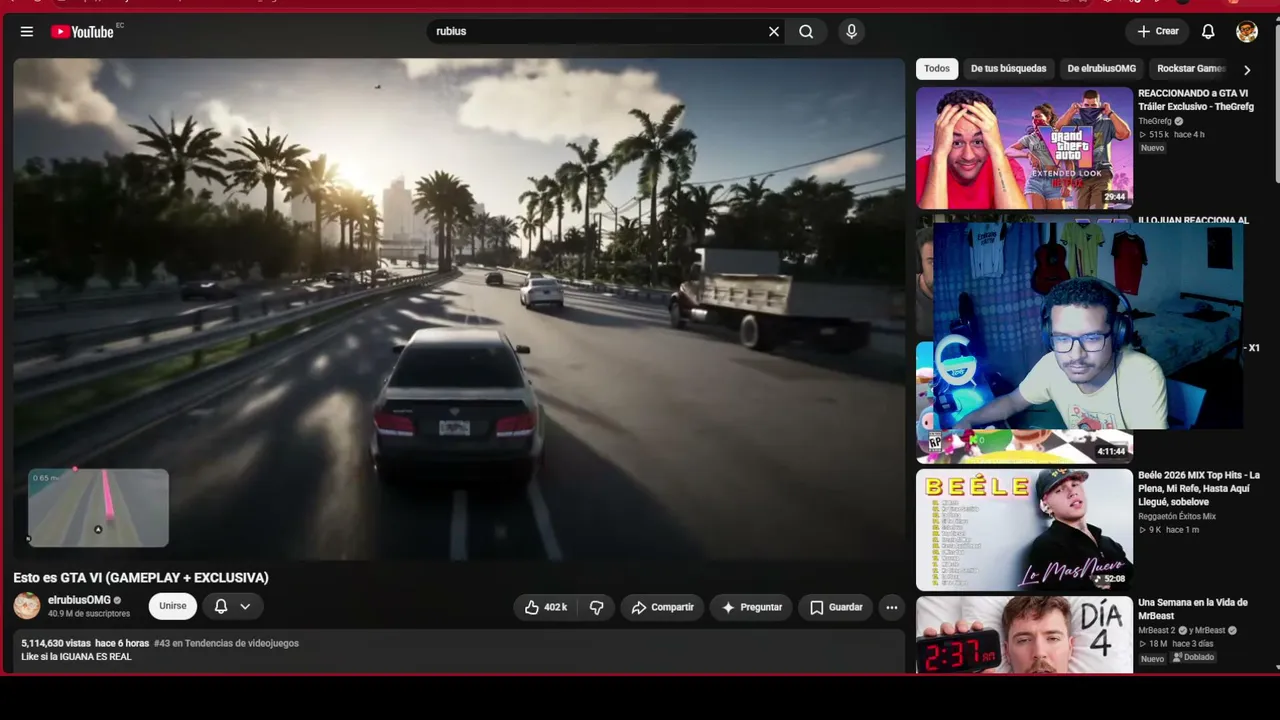1280x720 pixels.
Task: Go to YouTube home via logo
Action: tap(82, 32)
